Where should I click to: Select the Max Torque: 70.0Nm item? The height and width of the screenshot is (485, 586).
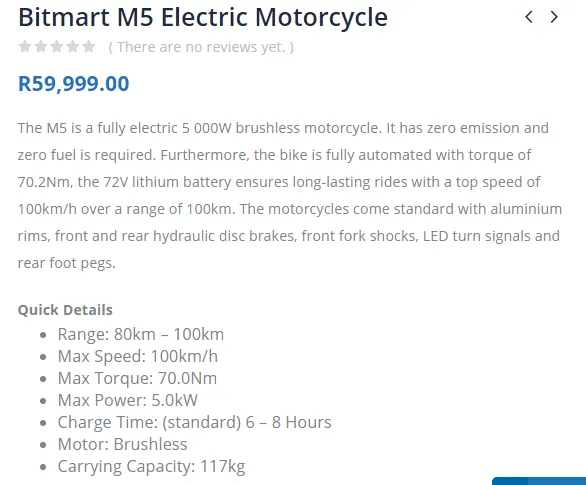point(137,379)
